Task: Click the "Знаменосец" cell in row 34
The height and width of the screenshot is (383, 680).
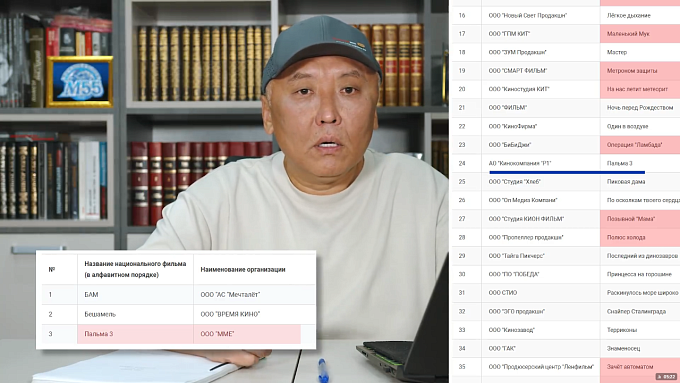Action: pyautogui.click(x=640, y=348)
